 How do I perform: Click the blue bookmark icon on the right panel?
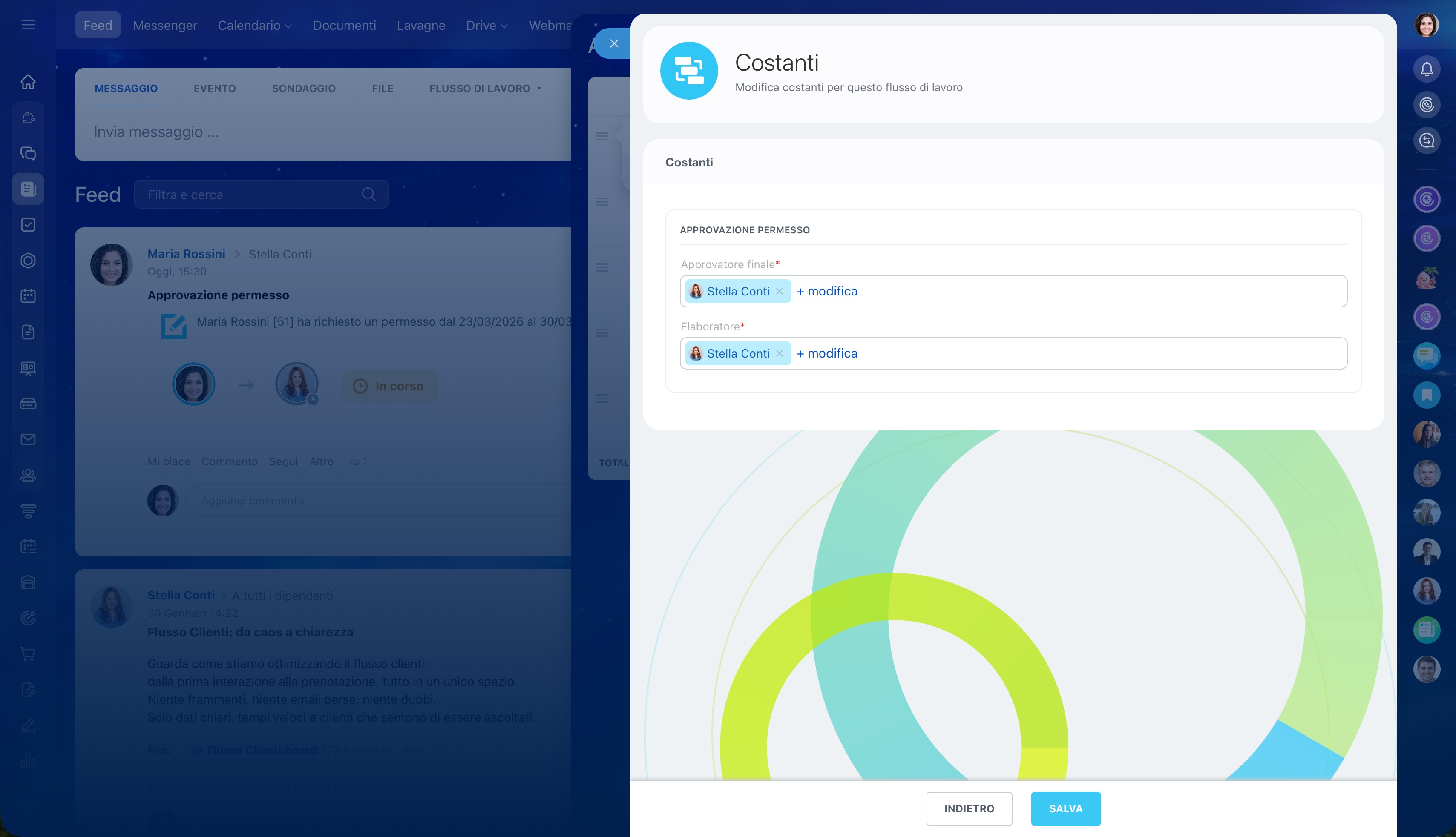pyautogui.click(x=1426, y=395)
